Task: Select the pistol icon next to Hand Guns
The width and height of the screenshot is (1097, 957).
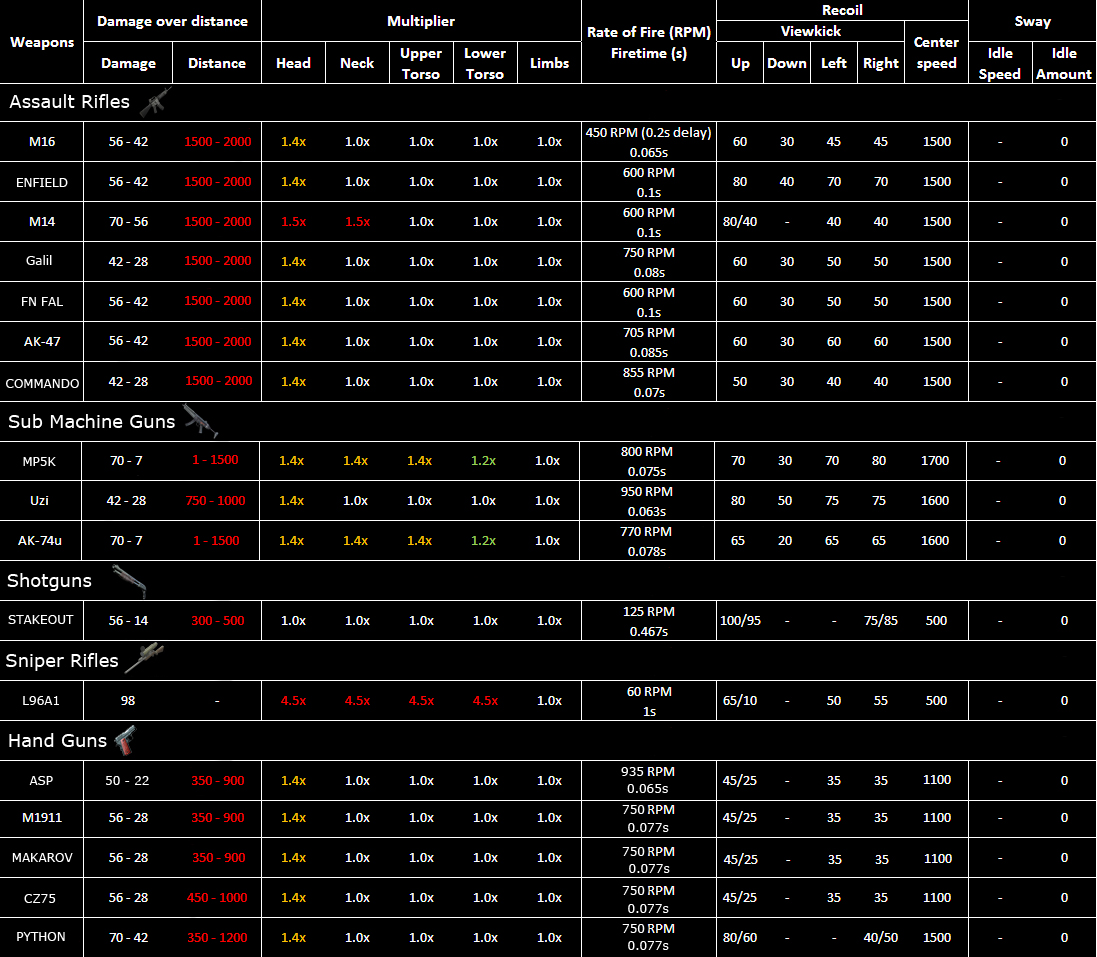Action: (124, 740)
